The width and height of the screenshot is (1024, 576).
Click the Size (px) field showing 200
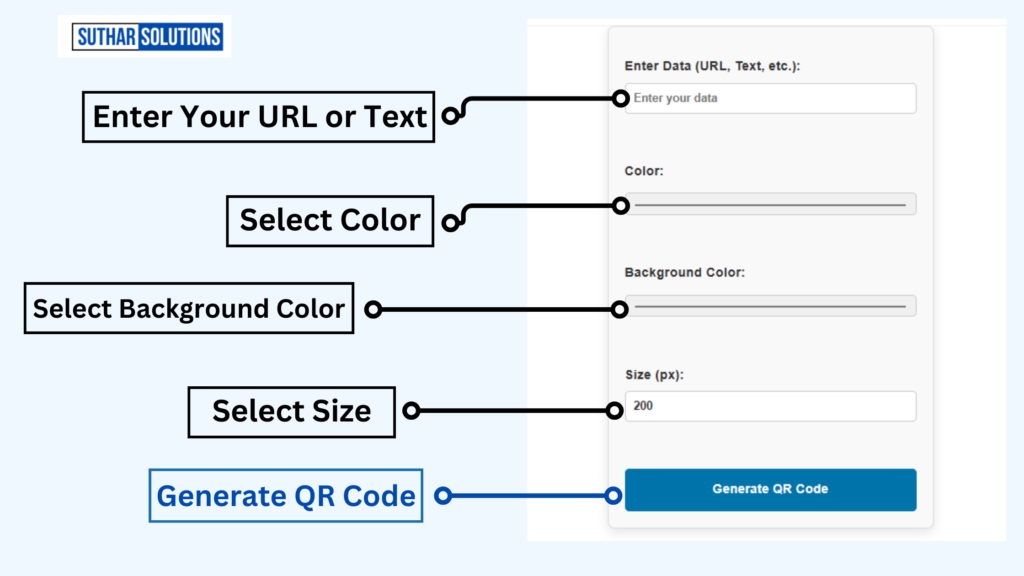pyautogui.click(x=771, y=406)
